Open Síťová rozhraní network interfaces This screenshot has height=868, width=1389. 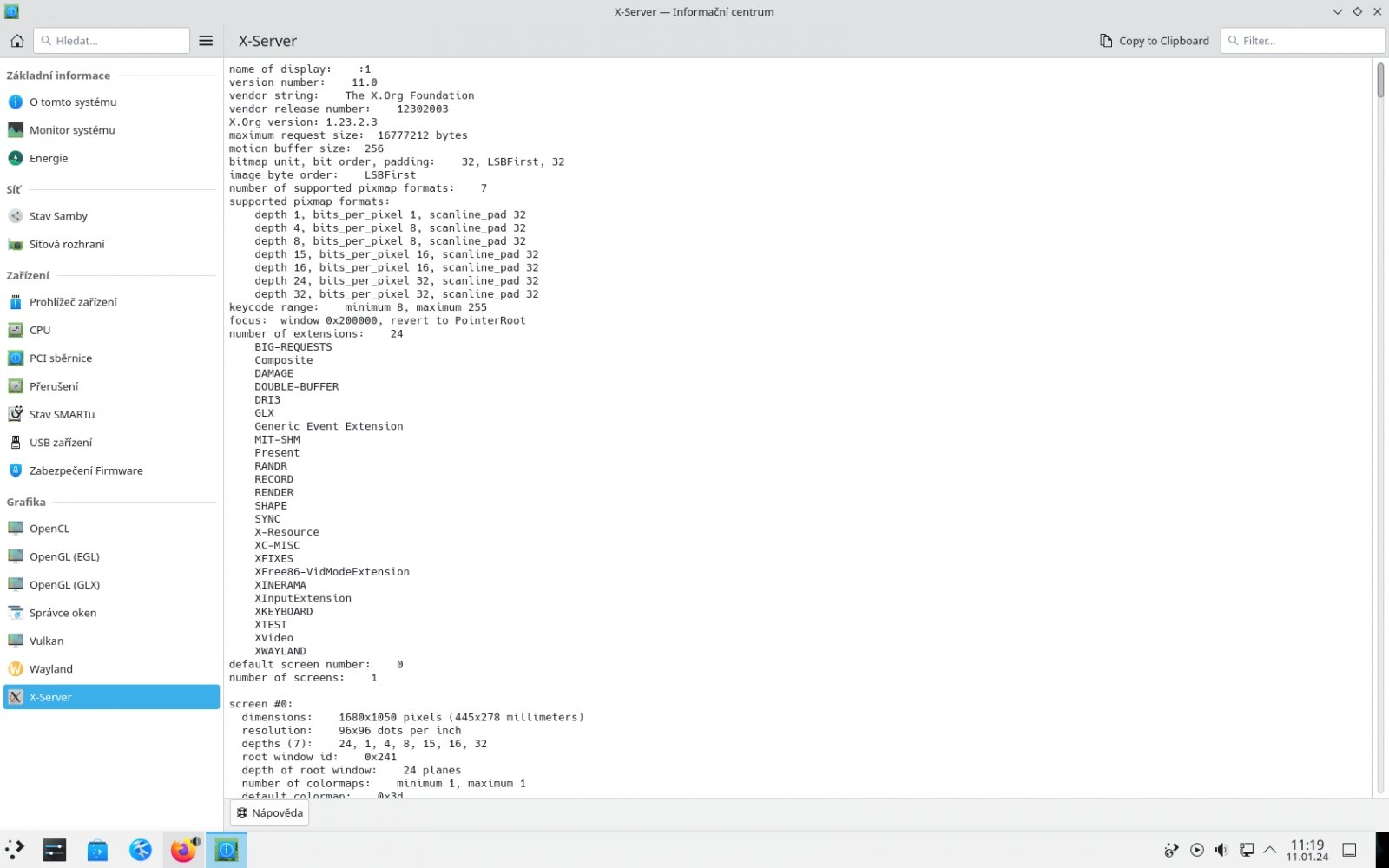(111, 244)
